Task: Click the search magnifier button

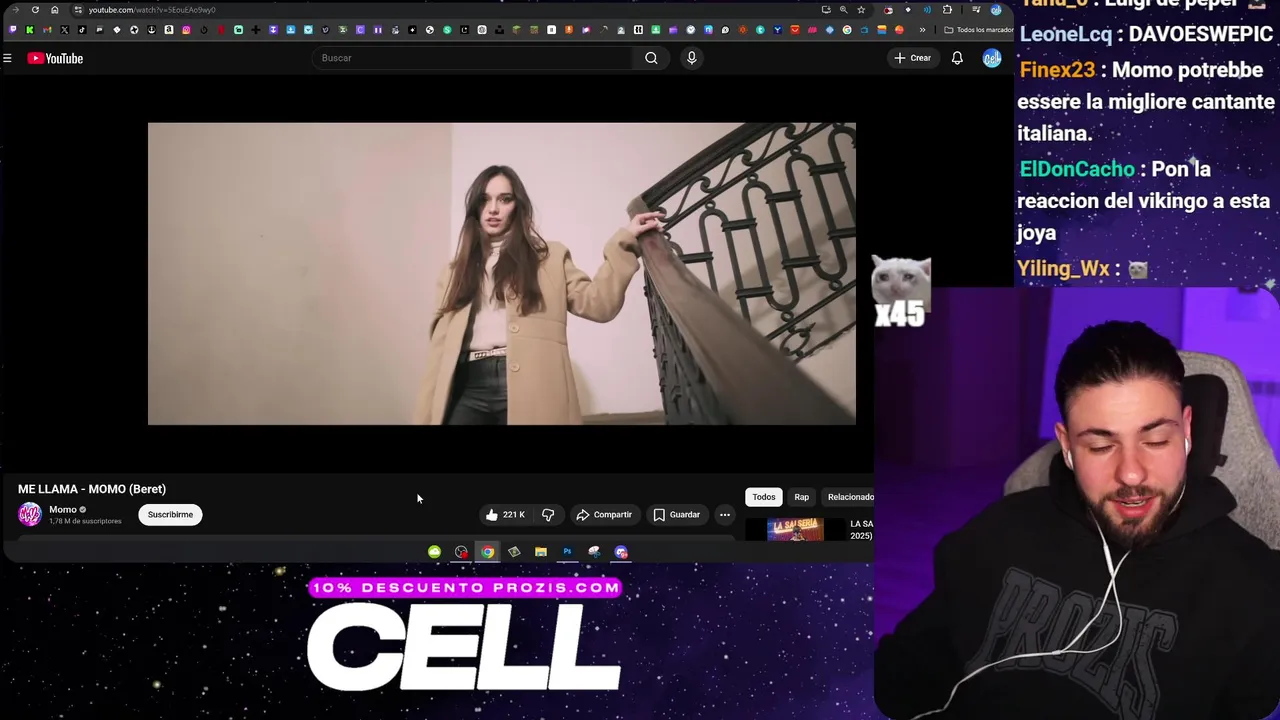Action: 651,58
